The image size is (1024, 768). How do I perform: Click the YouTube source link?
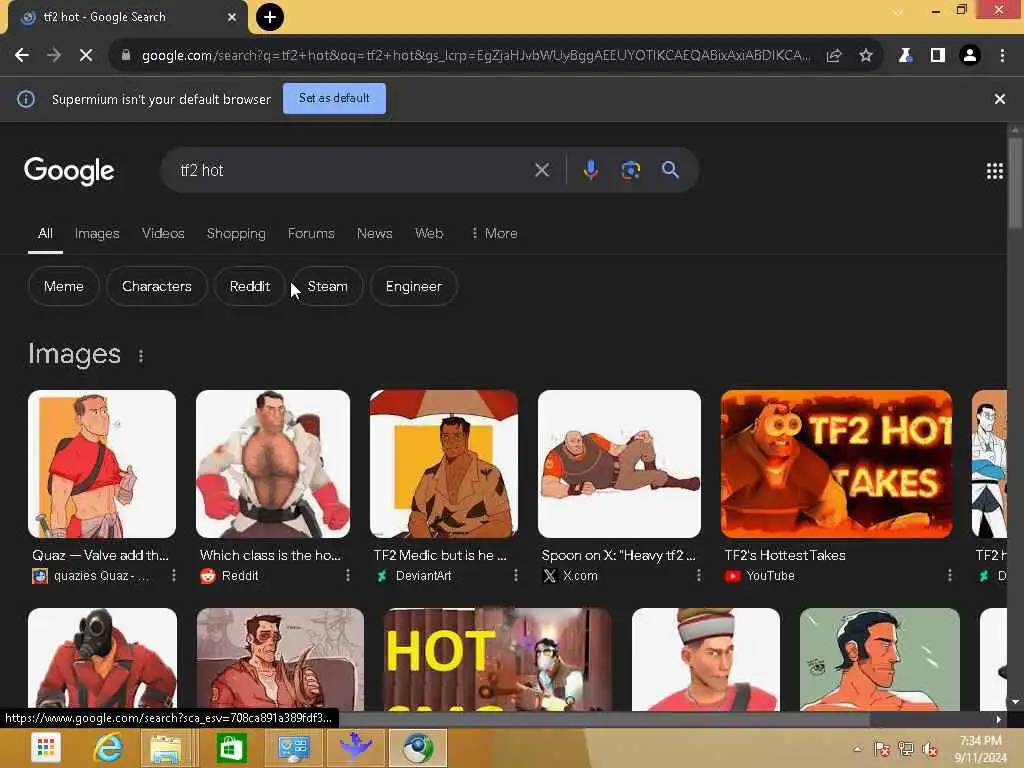[x=760, y=576]
